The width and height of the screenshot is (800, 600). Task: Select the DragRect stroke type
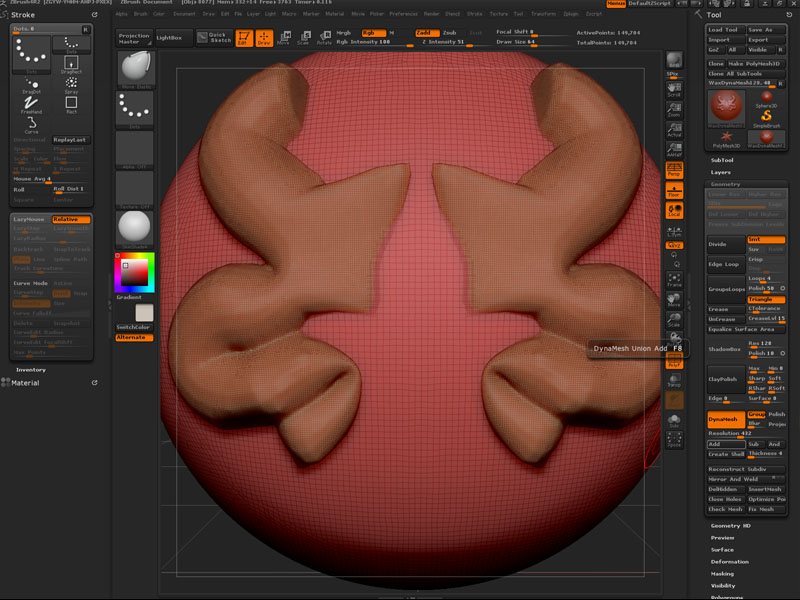(x=71, y=64)
